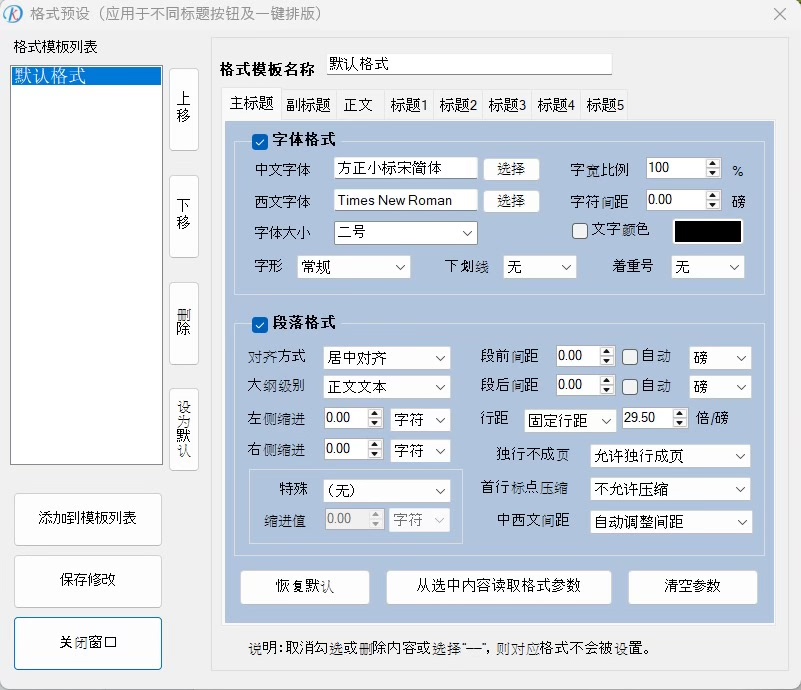This screenshot has height=690, width=801.
Task: Switch to the 标题4 tab
Action: coord(556,105)
